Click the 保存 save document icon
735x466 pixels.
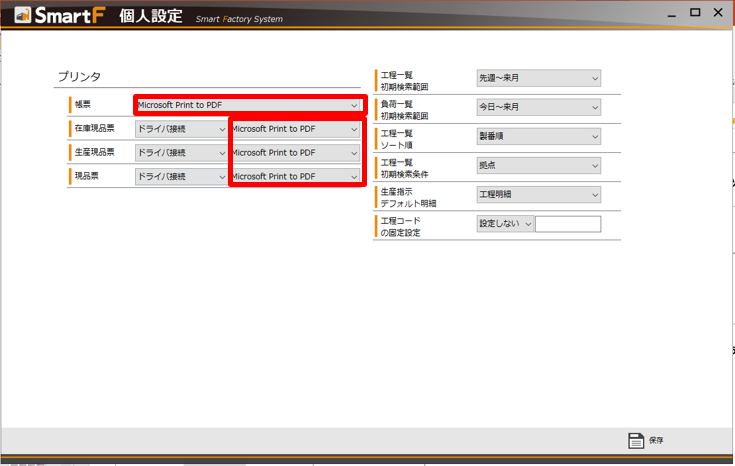(636, 441)
